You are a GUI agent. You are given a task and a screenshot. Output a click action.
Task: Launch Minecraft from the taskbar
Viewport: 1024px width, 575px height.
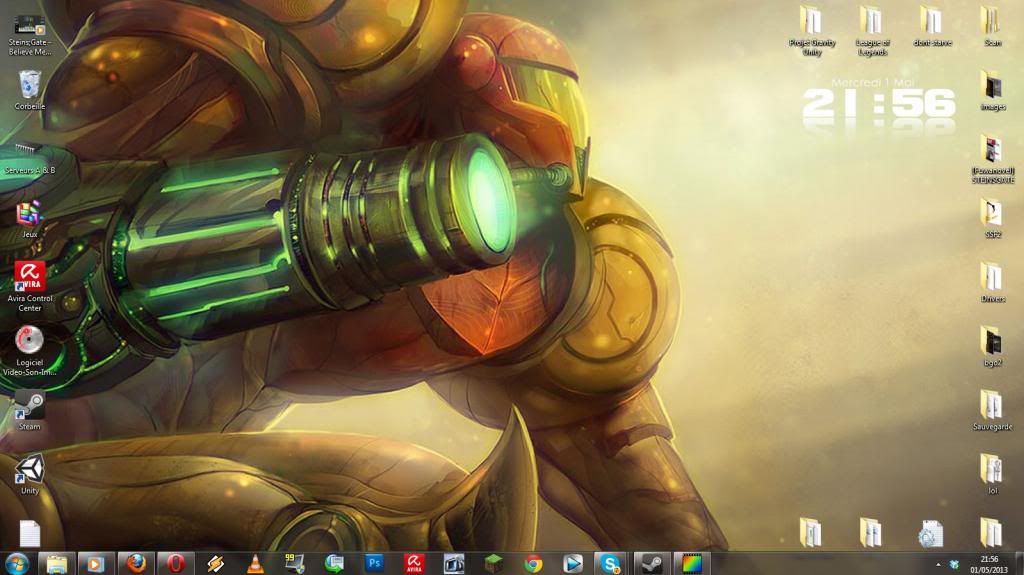click(x=493, y=563)
